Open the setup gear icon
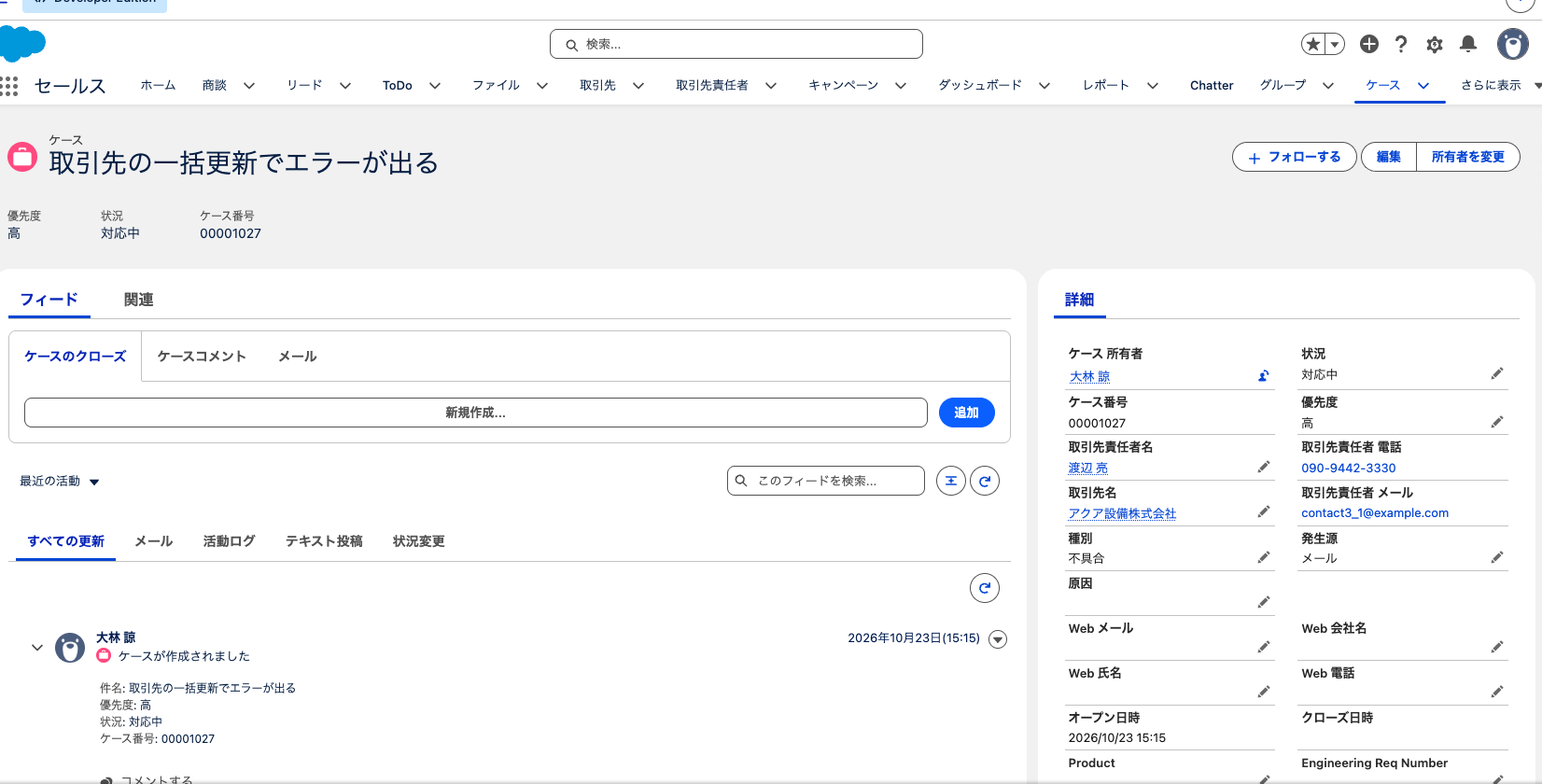The width and height of the screenshot is (1542, 784). pyautogui.click(x=1435, y=44)
